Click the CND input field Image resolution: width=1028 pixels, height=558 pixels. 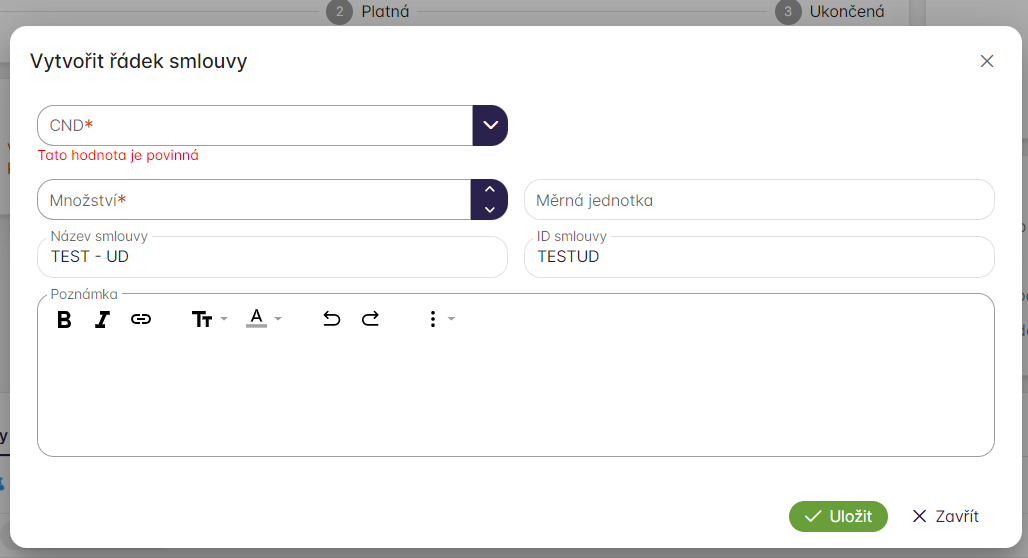coord(255,126)
